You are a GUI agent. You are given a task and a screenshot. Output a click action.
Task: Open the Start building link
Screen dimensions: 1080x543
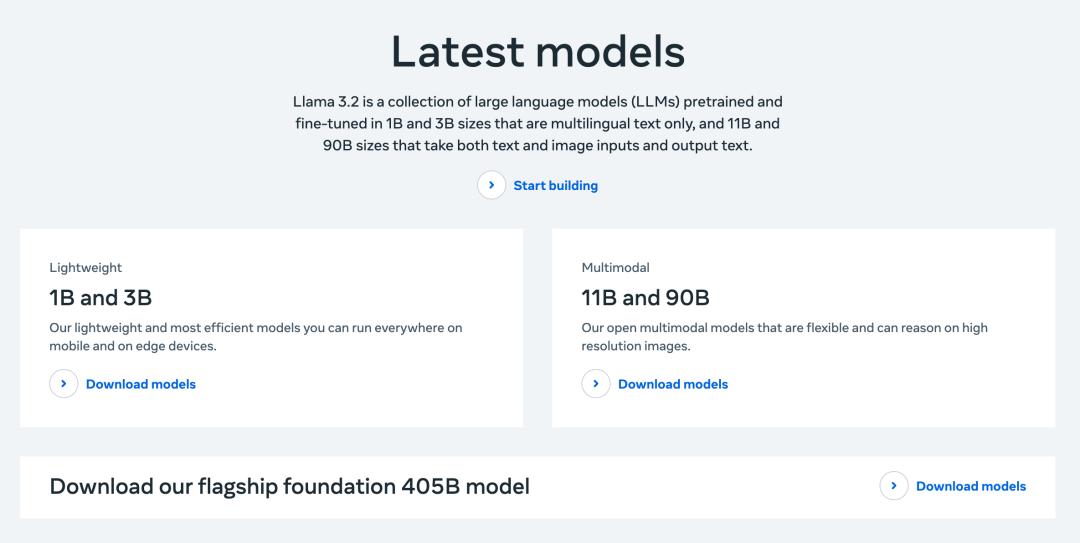(555, 185)
